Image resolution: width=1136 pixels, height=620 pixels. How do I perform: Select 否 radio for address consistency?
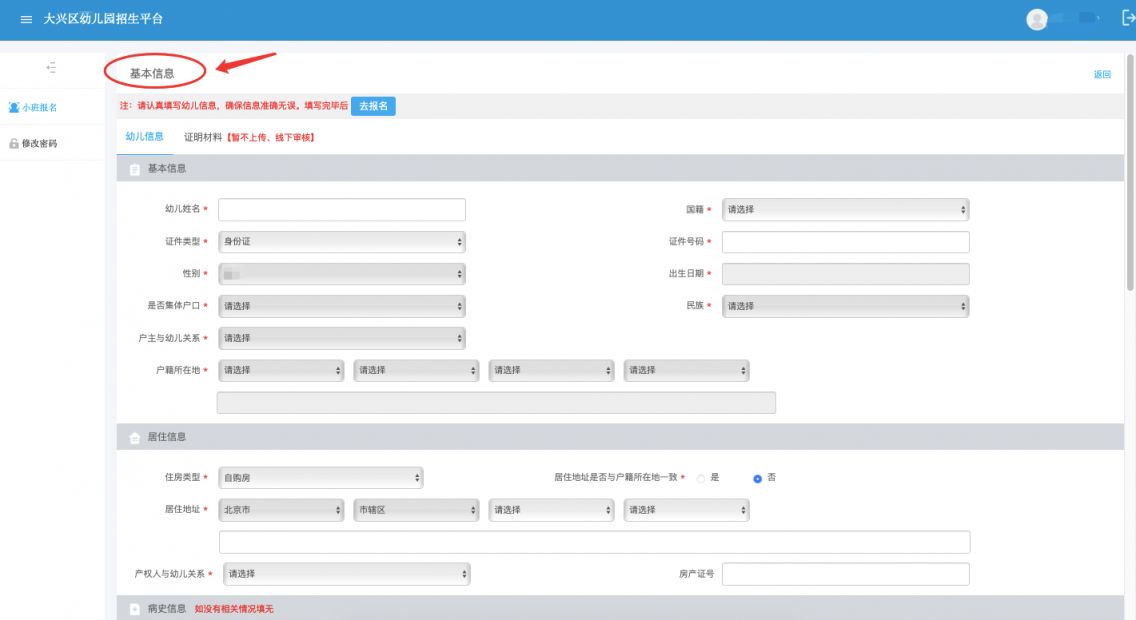[x=757, y=479]
